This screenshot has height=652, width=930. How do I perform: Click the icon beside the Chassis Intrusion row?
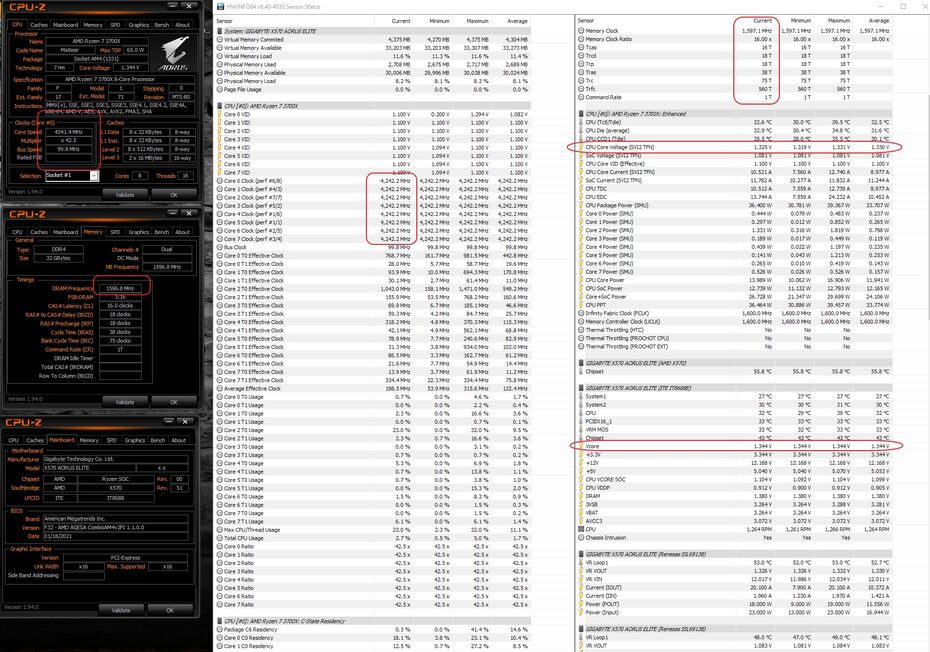(x=581, y=537)
